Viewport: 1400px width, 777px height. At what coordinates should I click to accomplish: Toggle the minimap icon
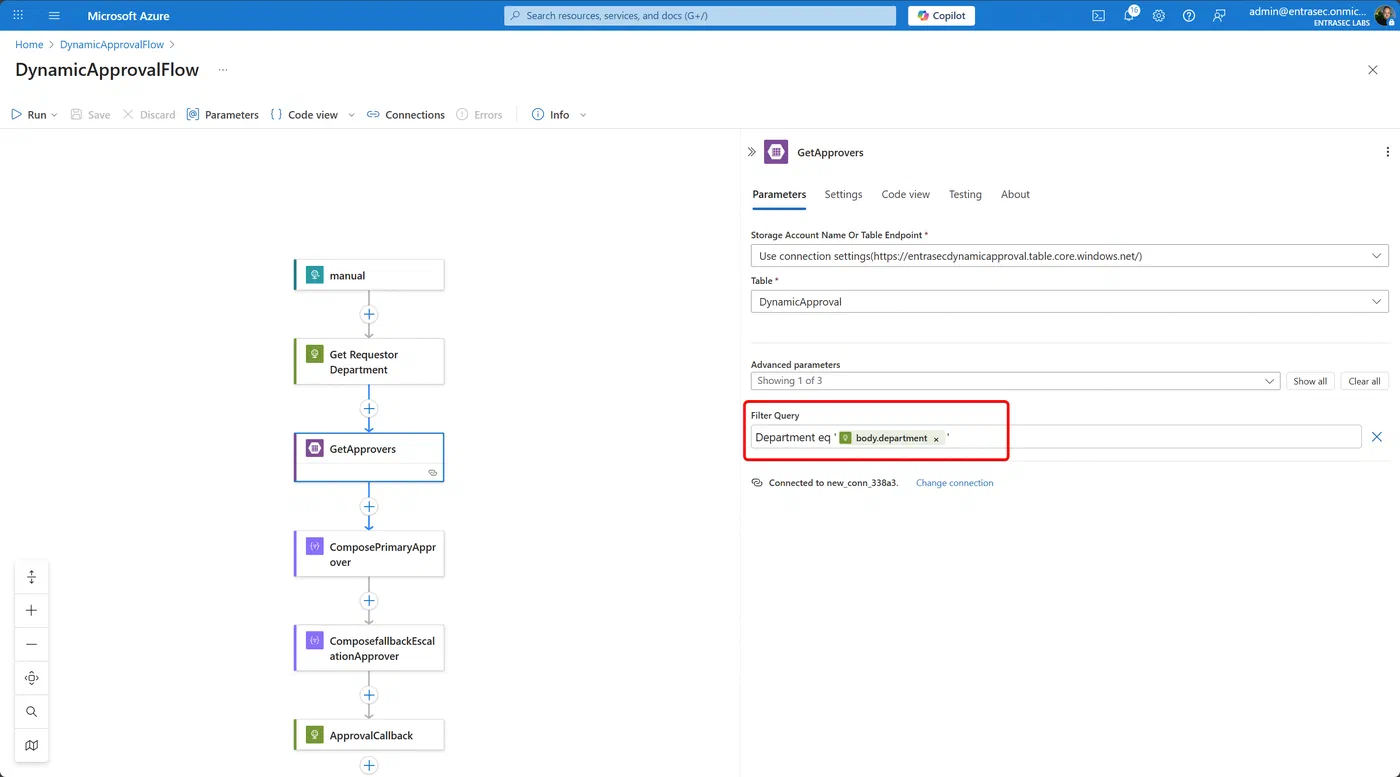coord(32,745)
